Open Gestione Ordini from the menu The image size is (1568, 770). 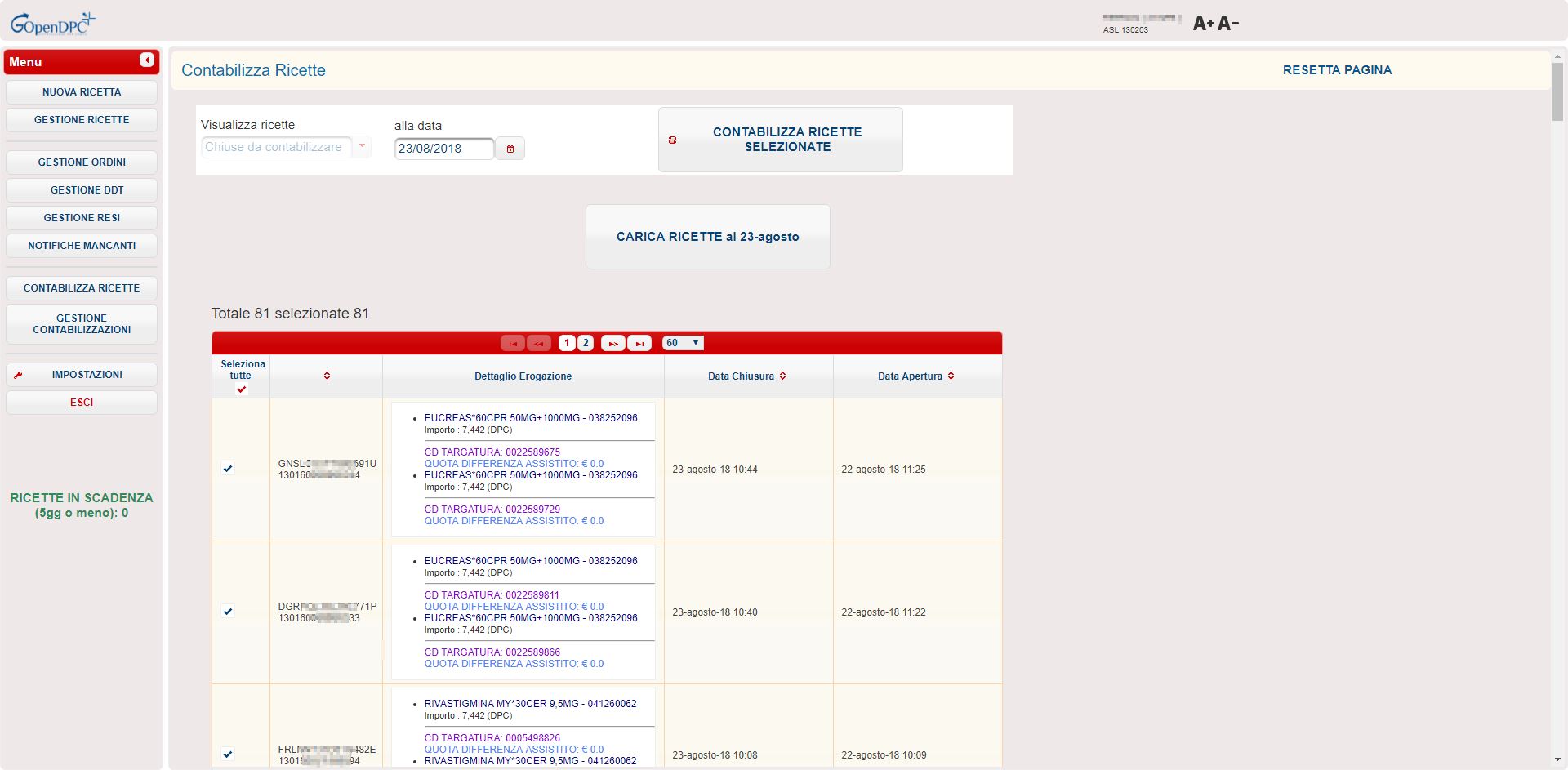click(x=82, y=162)
